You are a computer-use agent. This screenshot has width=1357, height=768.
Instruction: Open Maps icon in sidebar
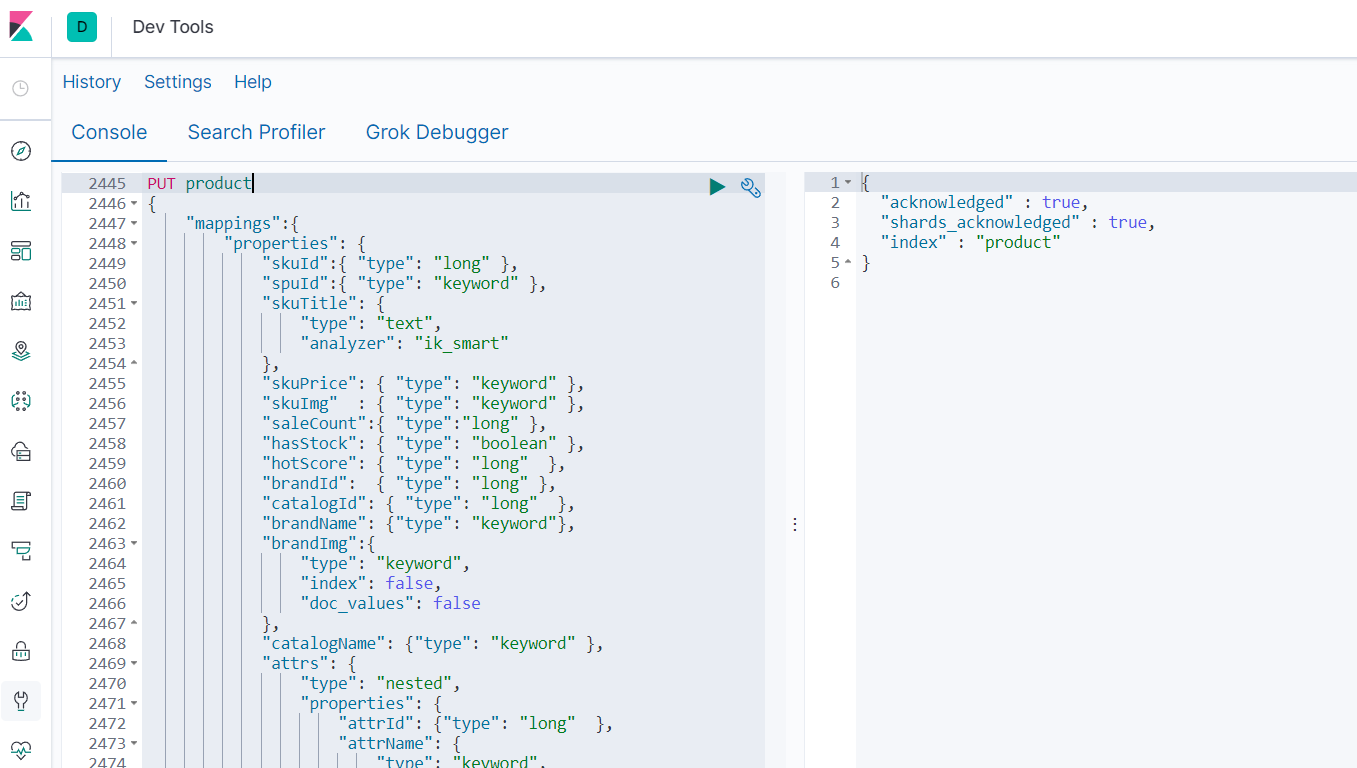(21, 351)
